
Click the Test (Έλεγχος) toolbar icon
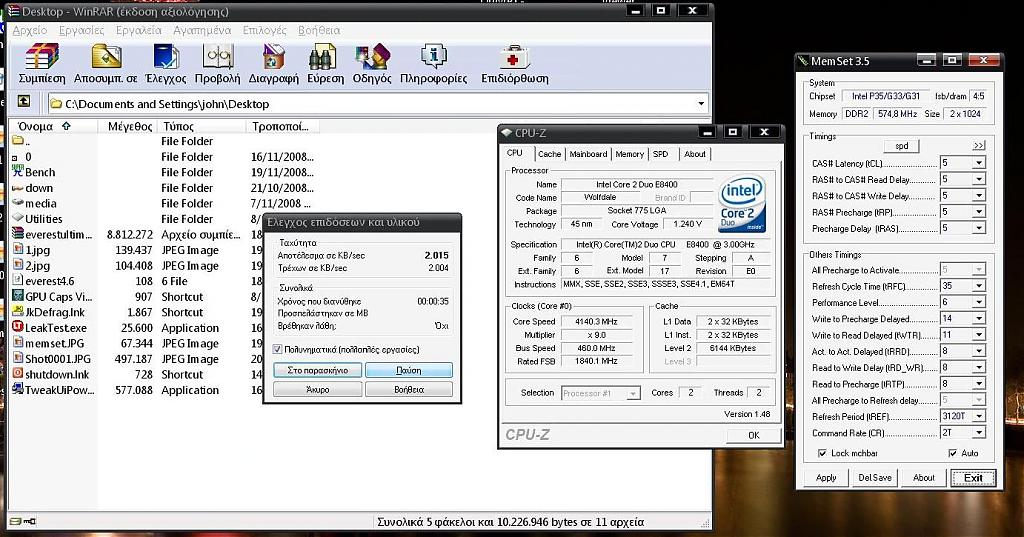pyautogui.click(x=166, y=57)
